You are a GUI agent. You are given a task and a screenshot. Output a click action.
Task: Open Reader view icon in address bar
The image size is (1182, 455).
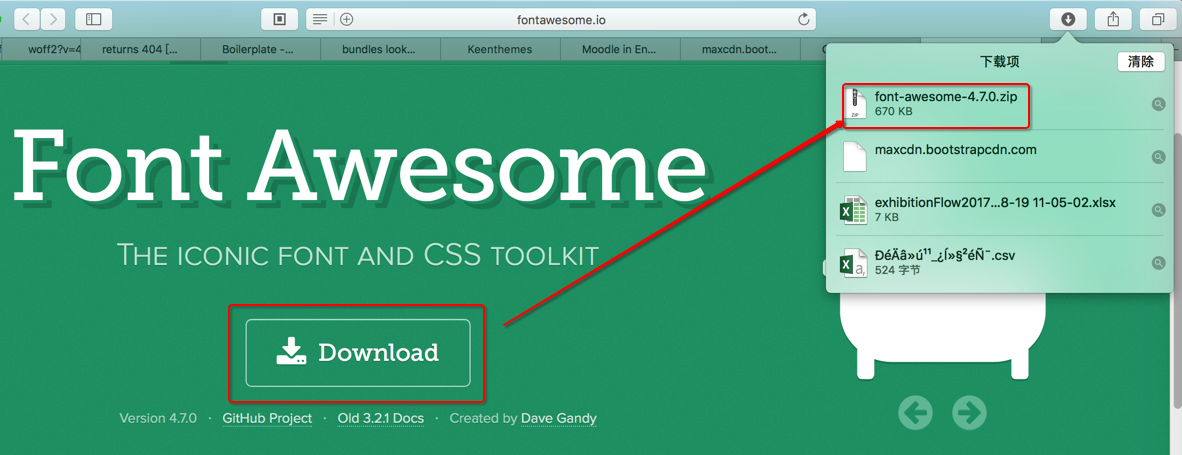(x=320, y=19)
